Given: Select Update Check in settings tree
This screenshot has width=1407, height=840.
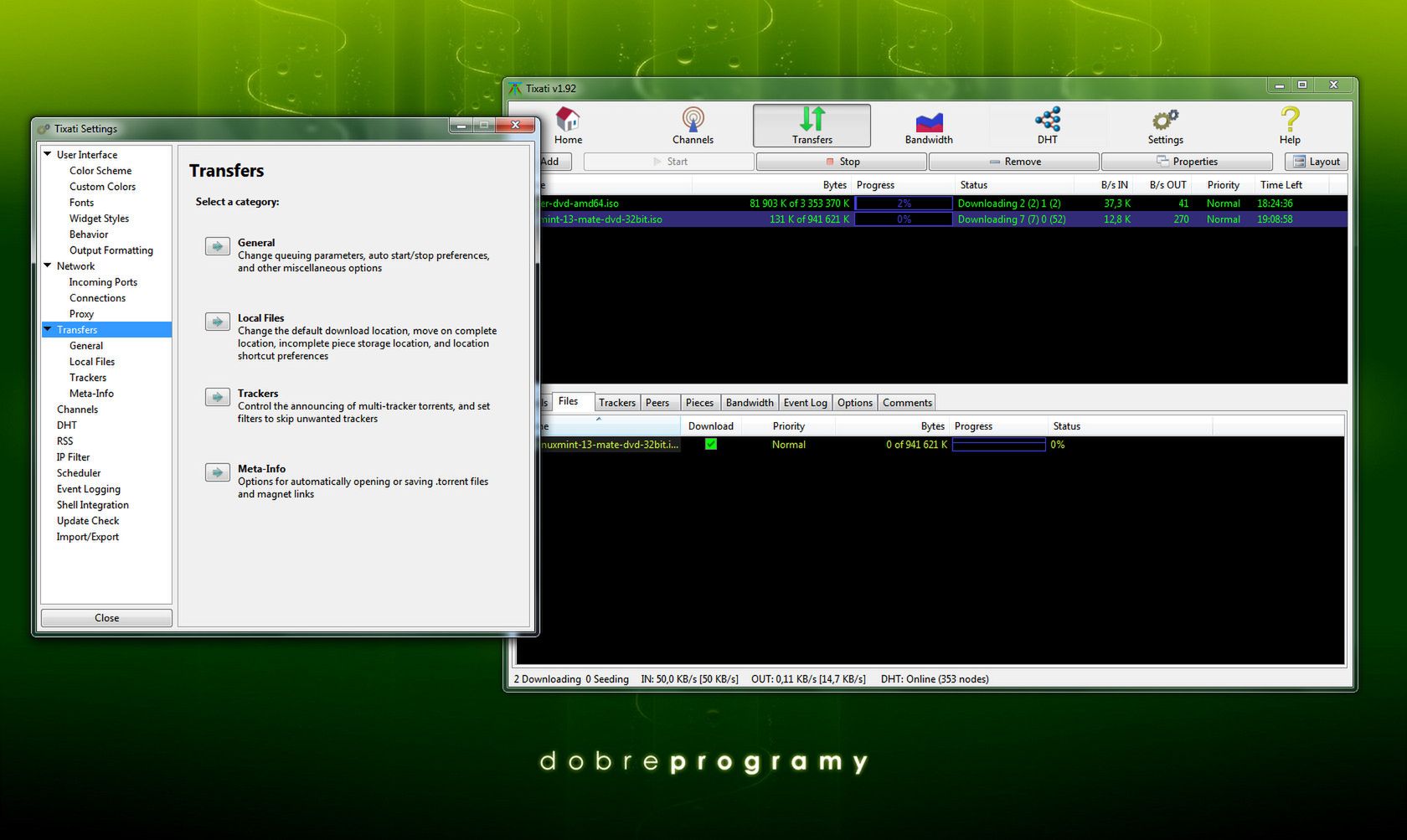Looking at the screenshot, I should point(88,520).
